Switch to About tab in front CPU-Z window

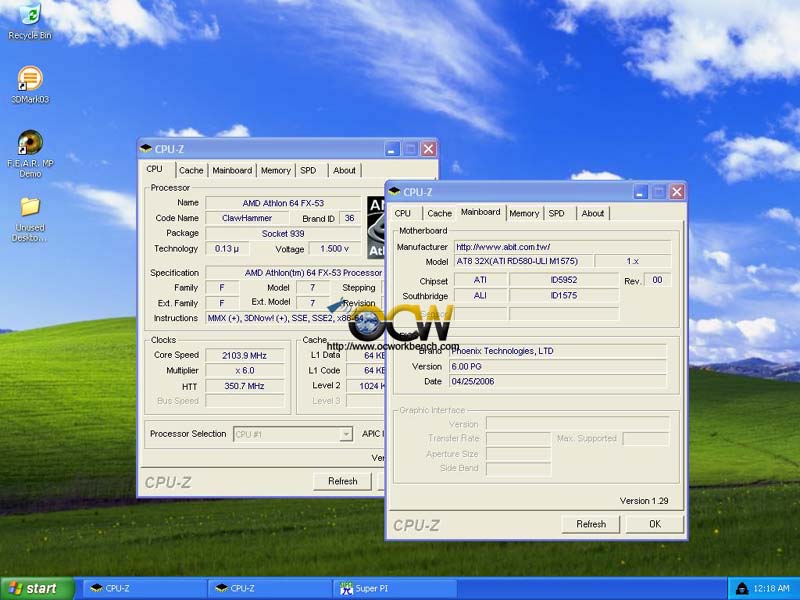coord(593,213)
